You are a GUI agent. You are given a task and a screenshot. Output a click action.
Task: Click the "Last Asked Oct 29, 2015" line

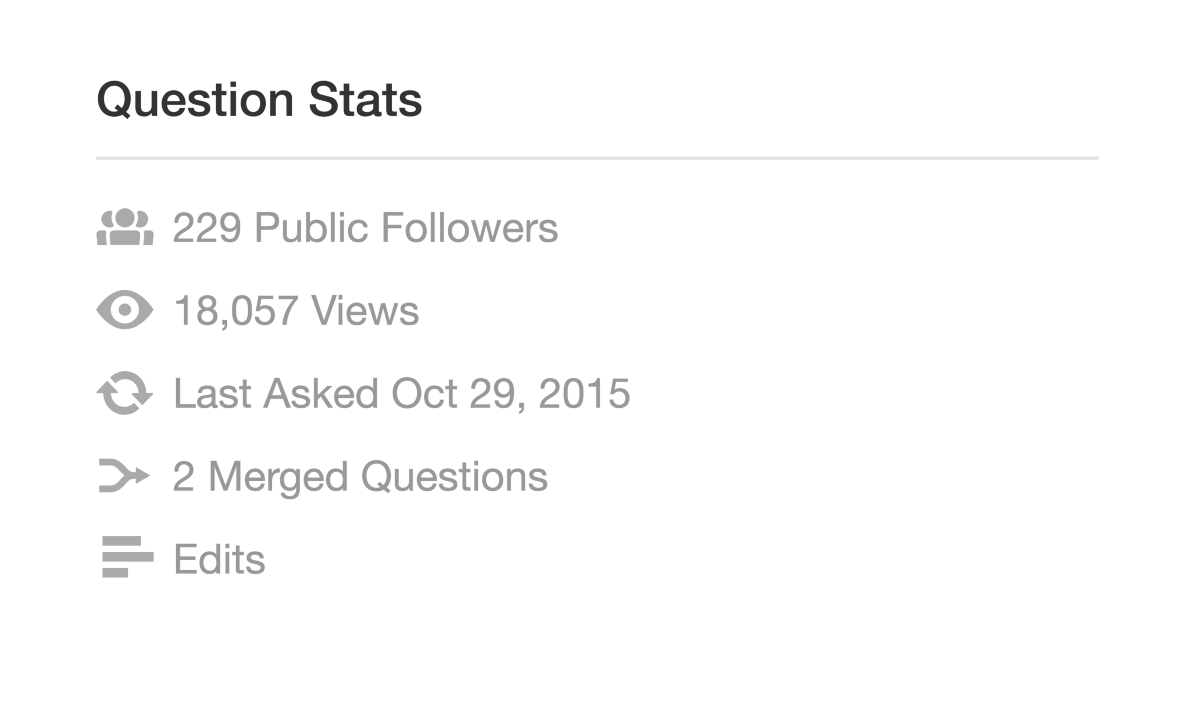401,394
